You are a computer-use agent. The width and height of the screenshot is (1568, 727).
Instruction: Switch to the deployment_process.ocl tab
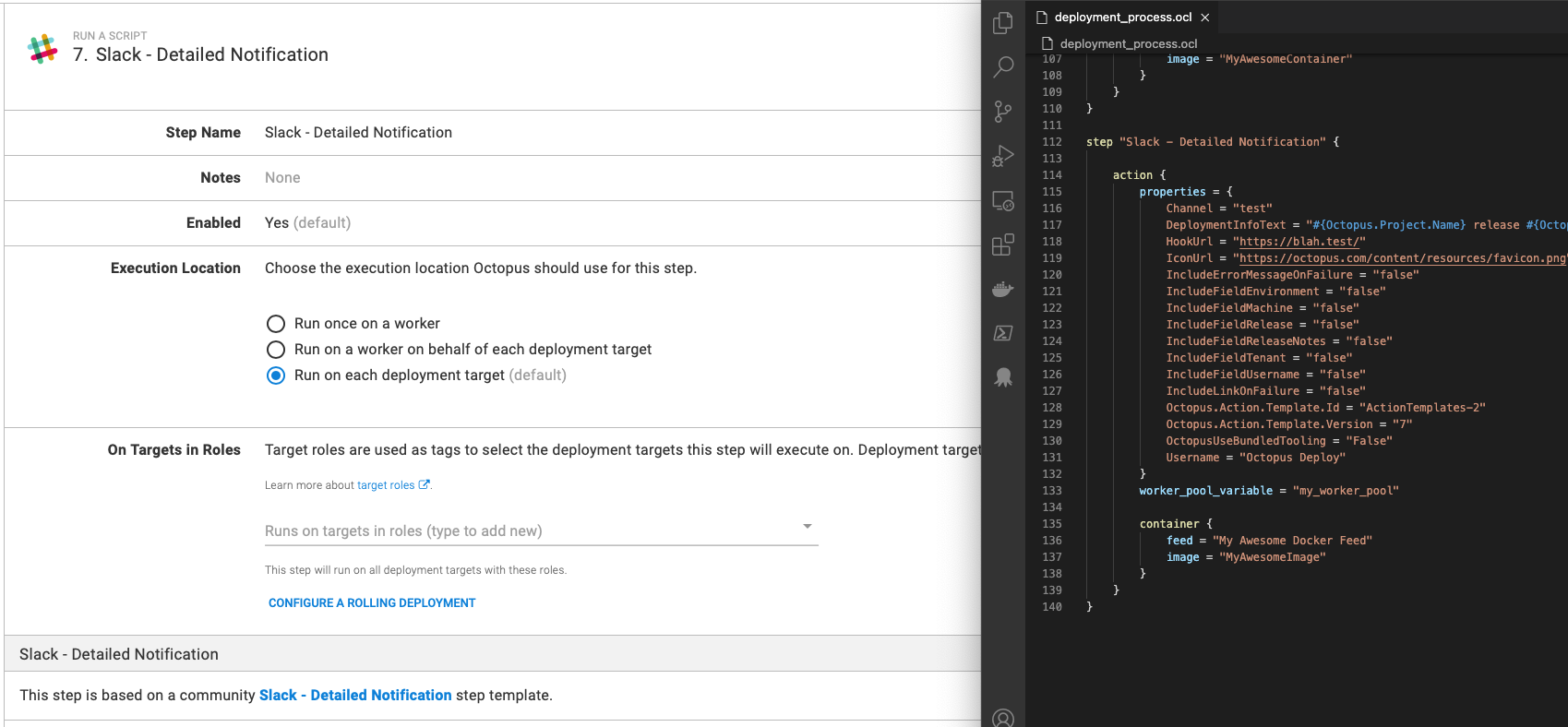click(1123, 18)
